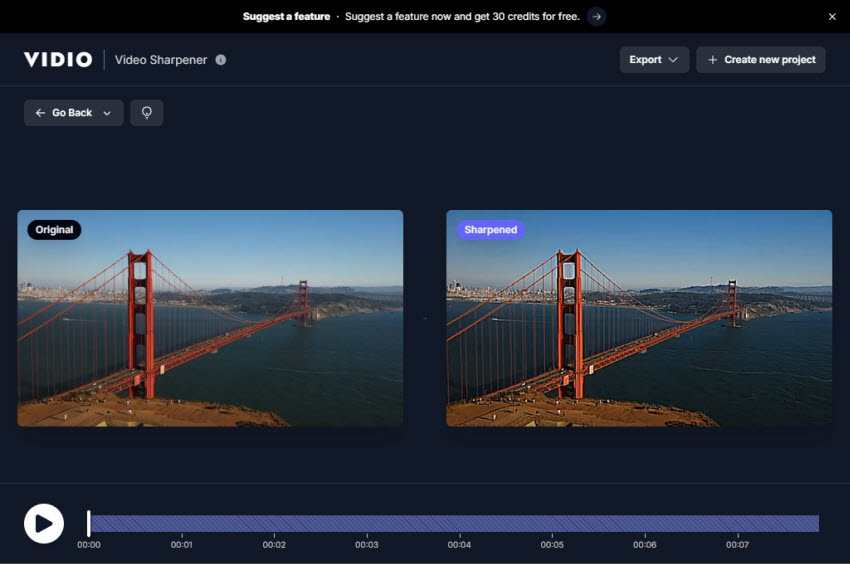This screenshot has height=564, width=850.
Task: Click the Sharpened video preview
Action: click(639, 318)
